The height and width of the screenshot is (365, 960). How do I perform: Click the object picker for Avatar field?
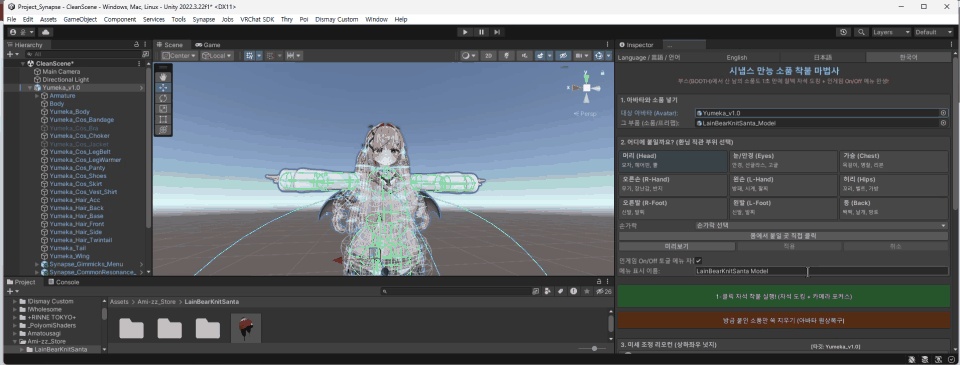943,113
